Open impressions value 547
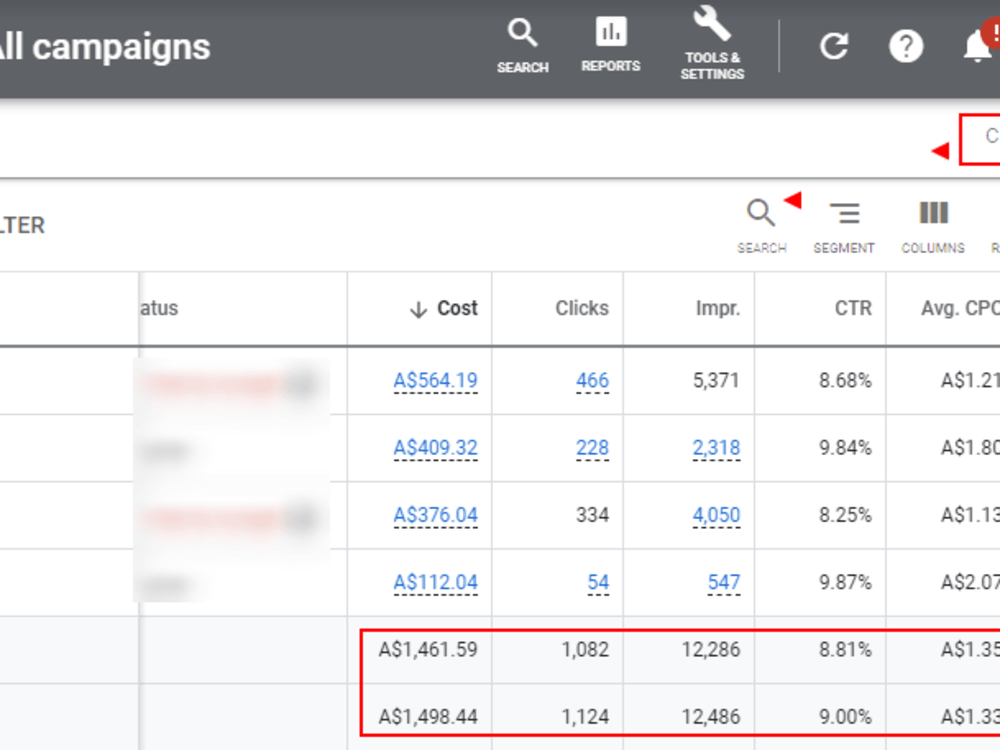1000x750 pixels. 724,582
